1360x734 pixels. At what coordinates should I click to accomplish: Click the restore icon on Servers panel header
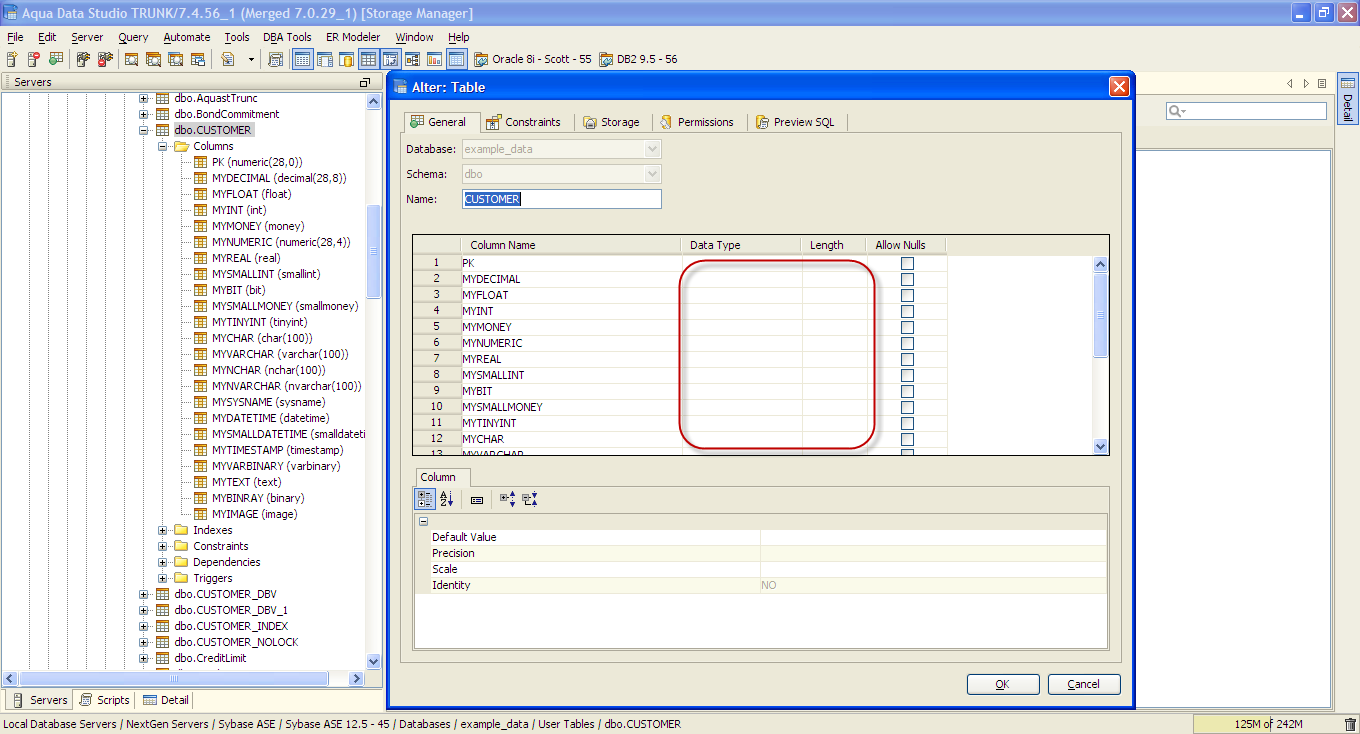pos(364,83)
